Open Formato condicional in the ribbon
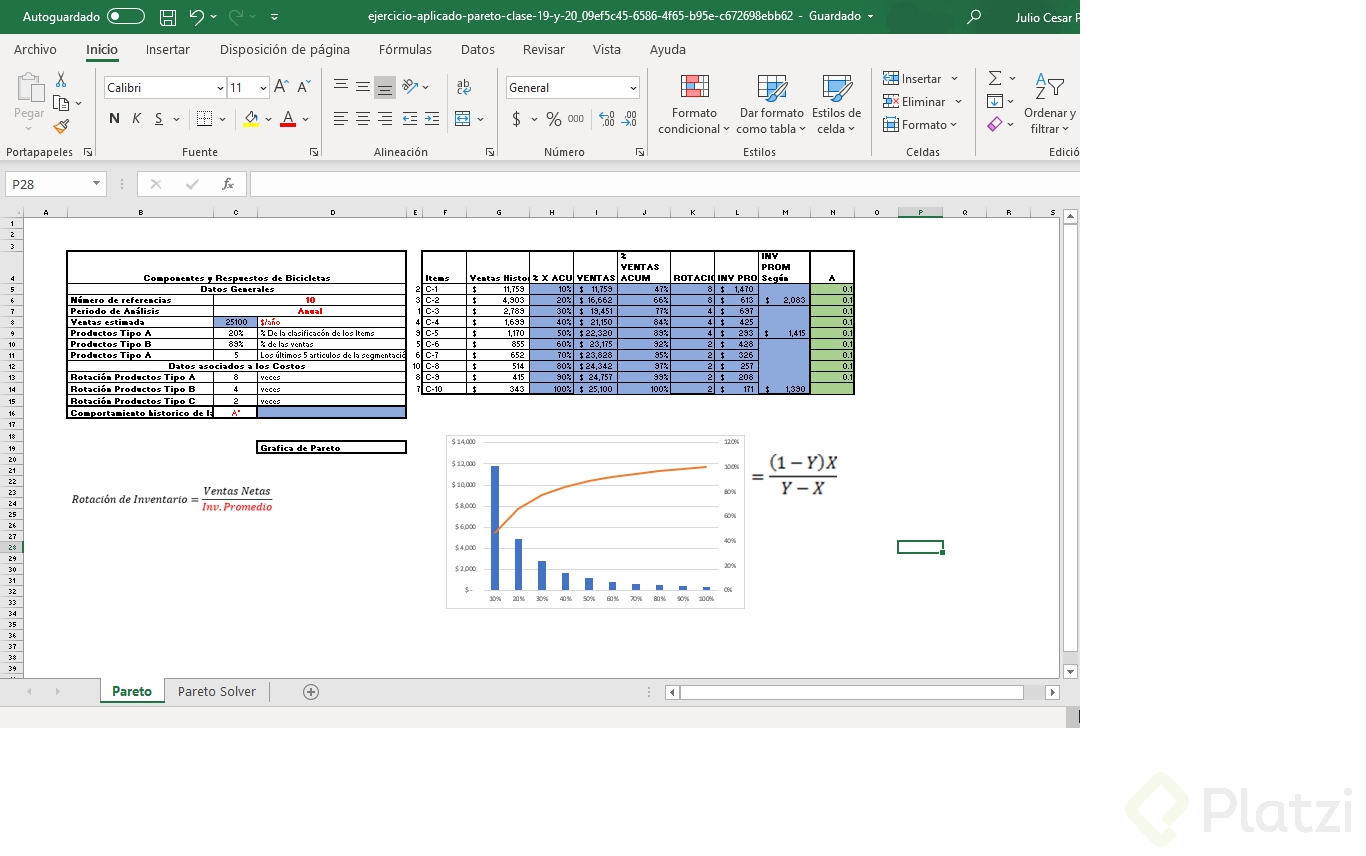The height and width of the screenshot is (856, 1366). tap(693, 103)
